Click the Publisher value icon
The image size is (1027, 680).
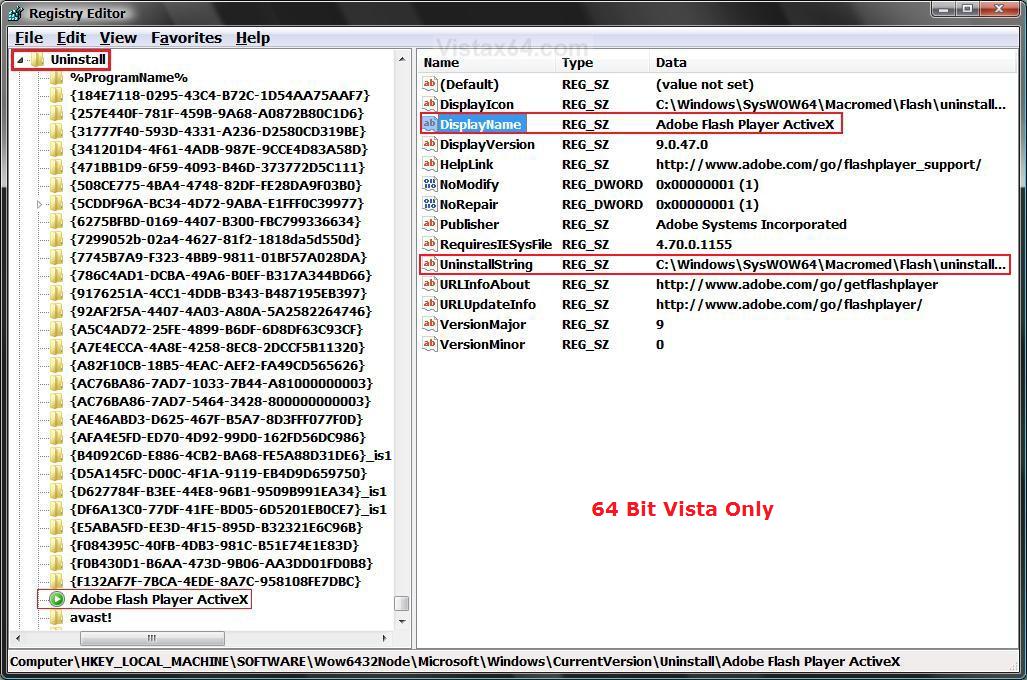click(x=430, y=224)
